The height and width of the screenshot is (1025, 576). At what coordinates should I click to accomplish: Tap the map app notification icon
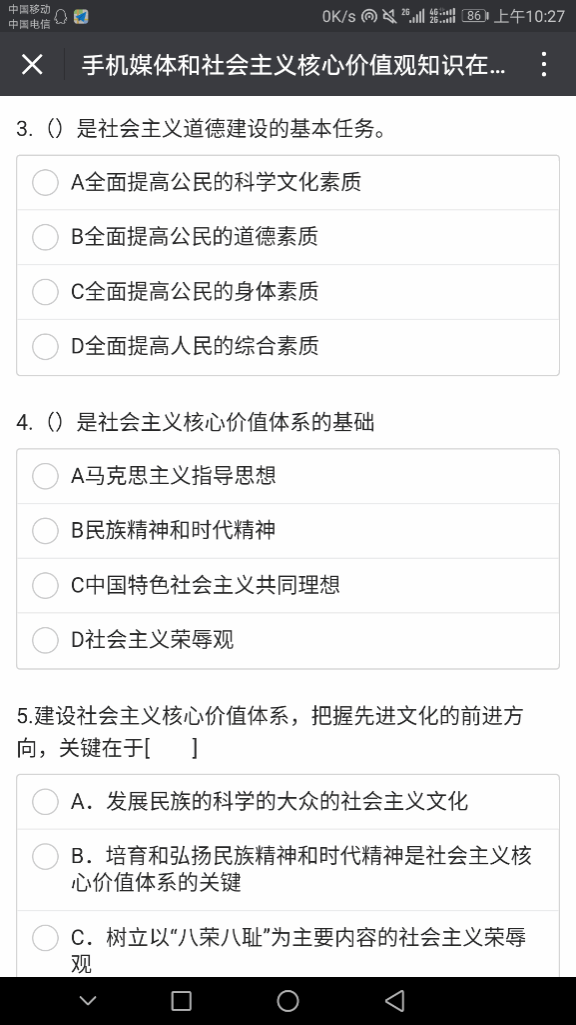coord(81,16)
